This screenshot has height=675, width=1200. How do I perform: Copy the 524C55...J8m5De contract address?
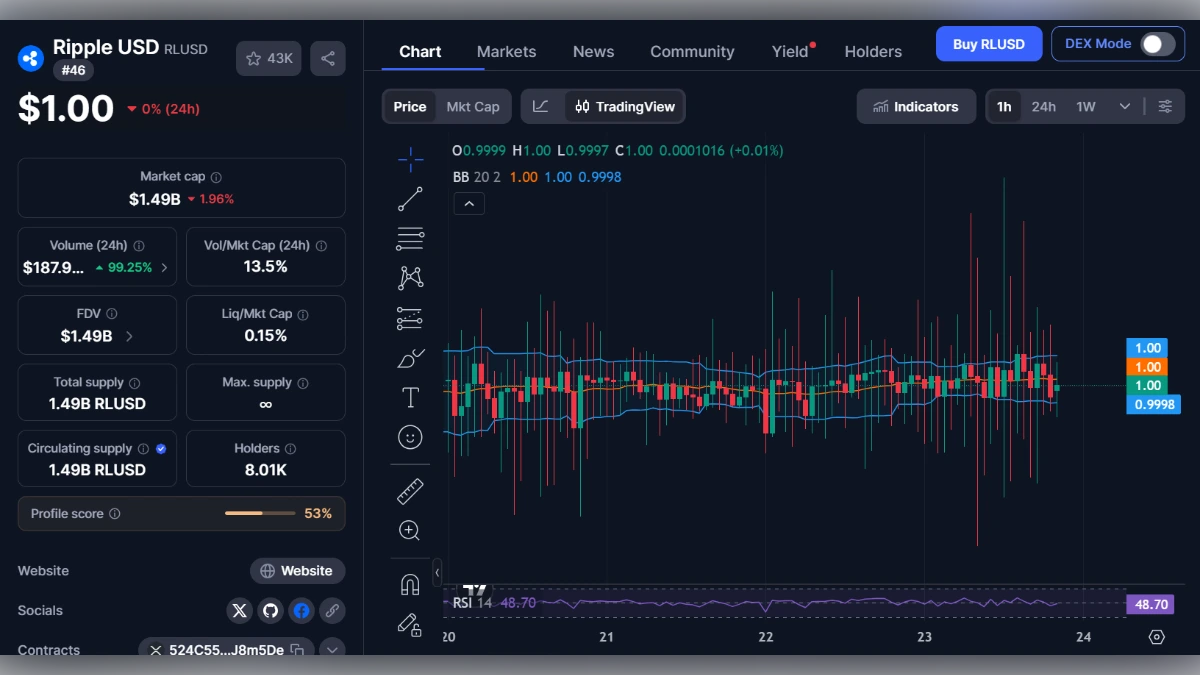(x=297, y=650)
